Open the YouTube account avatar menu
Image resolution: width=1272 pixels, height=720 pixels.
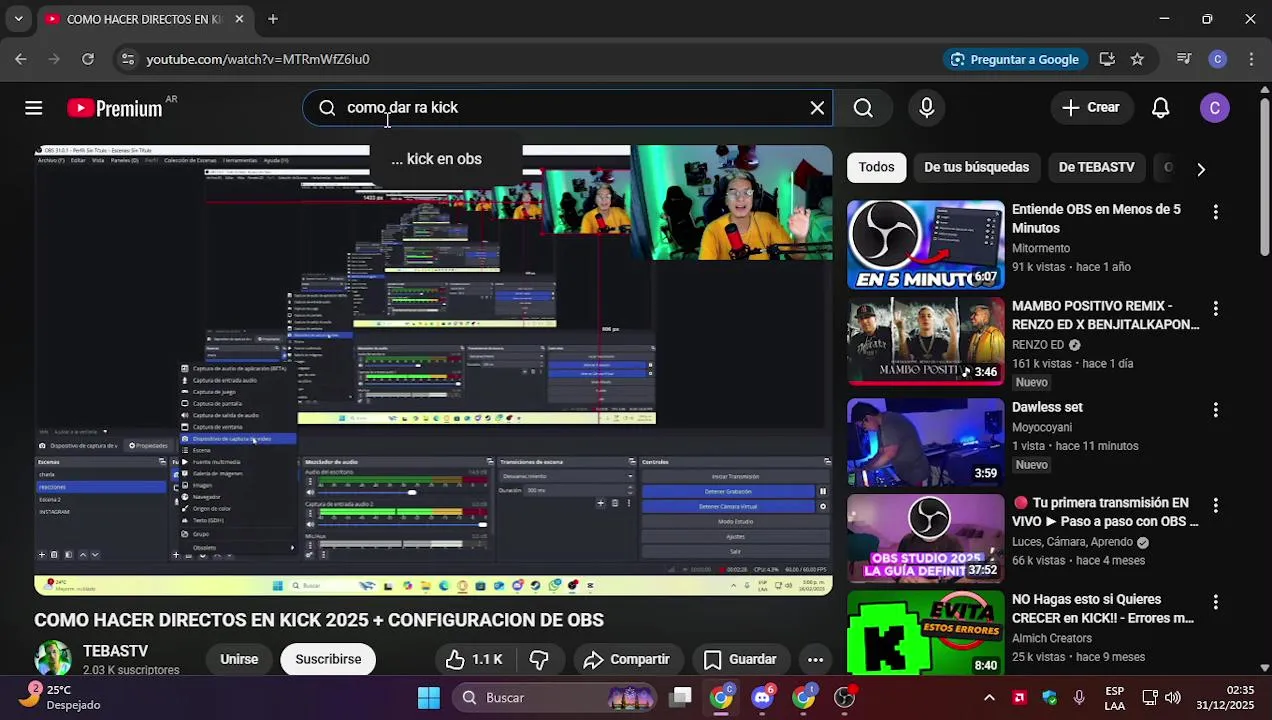1215,108
